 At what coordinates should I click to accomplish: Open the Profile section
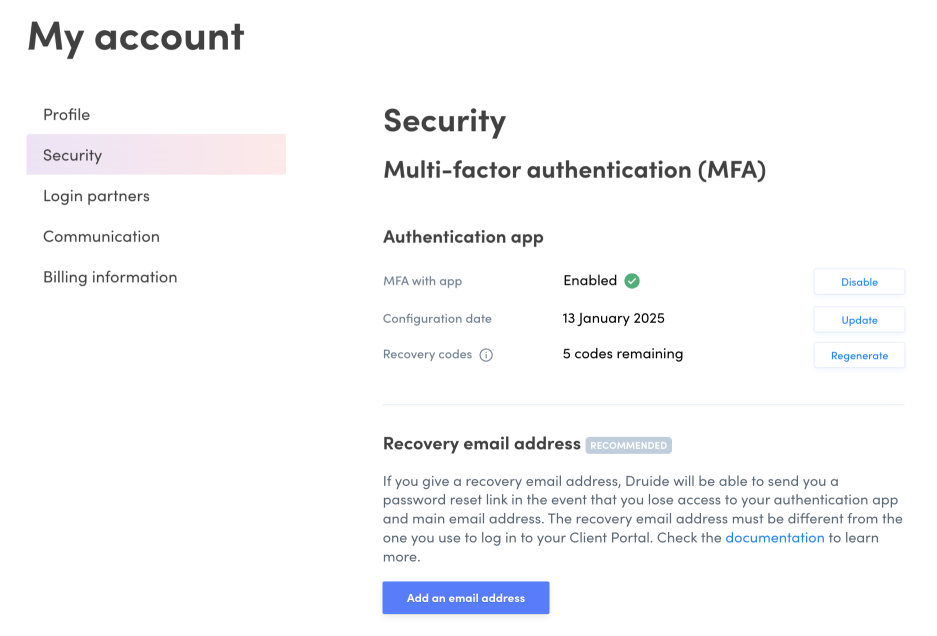tap(66, 115)
